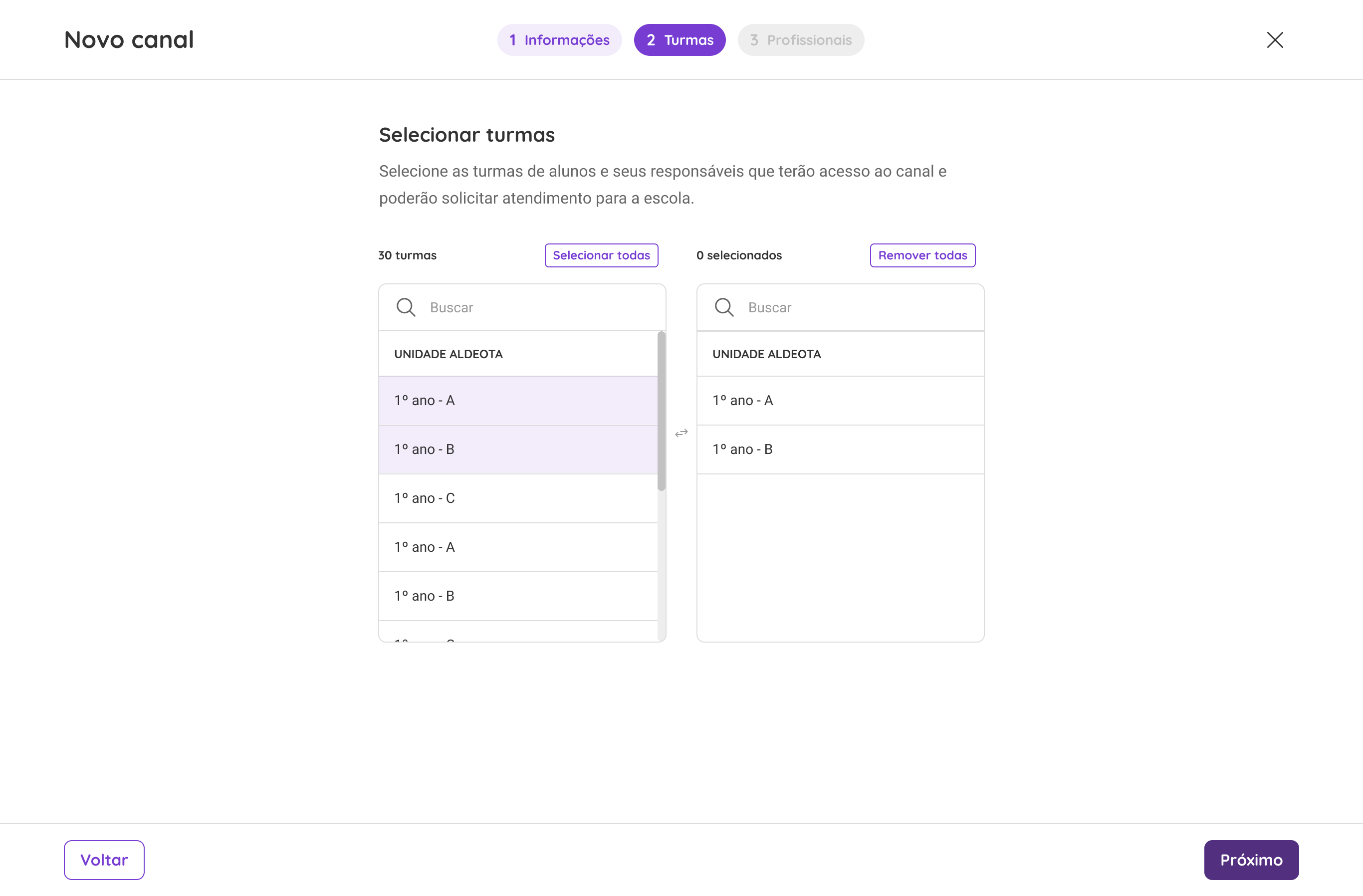
Task: Click Selecionar todas button
Action: (601, 255)
